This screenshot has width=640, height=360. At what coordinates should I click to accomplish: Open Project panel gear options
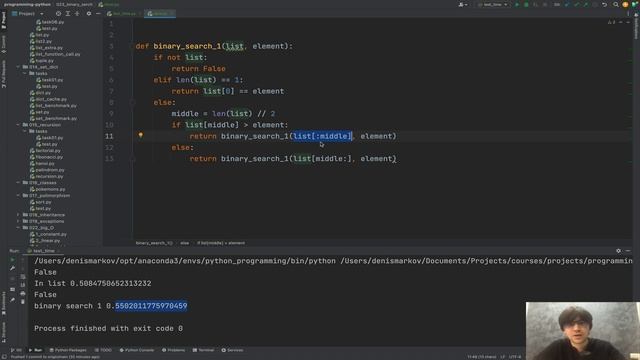[x=89, y=13]
